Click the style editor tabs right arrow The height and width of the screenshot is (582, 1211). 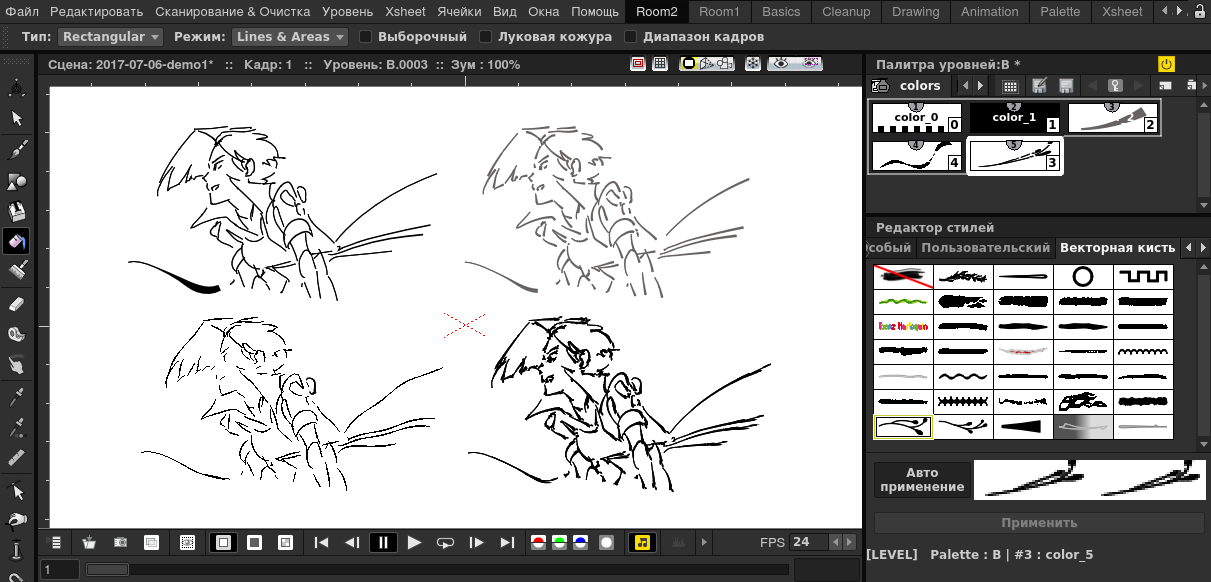pyautogui.click(x=1201, y=247)
